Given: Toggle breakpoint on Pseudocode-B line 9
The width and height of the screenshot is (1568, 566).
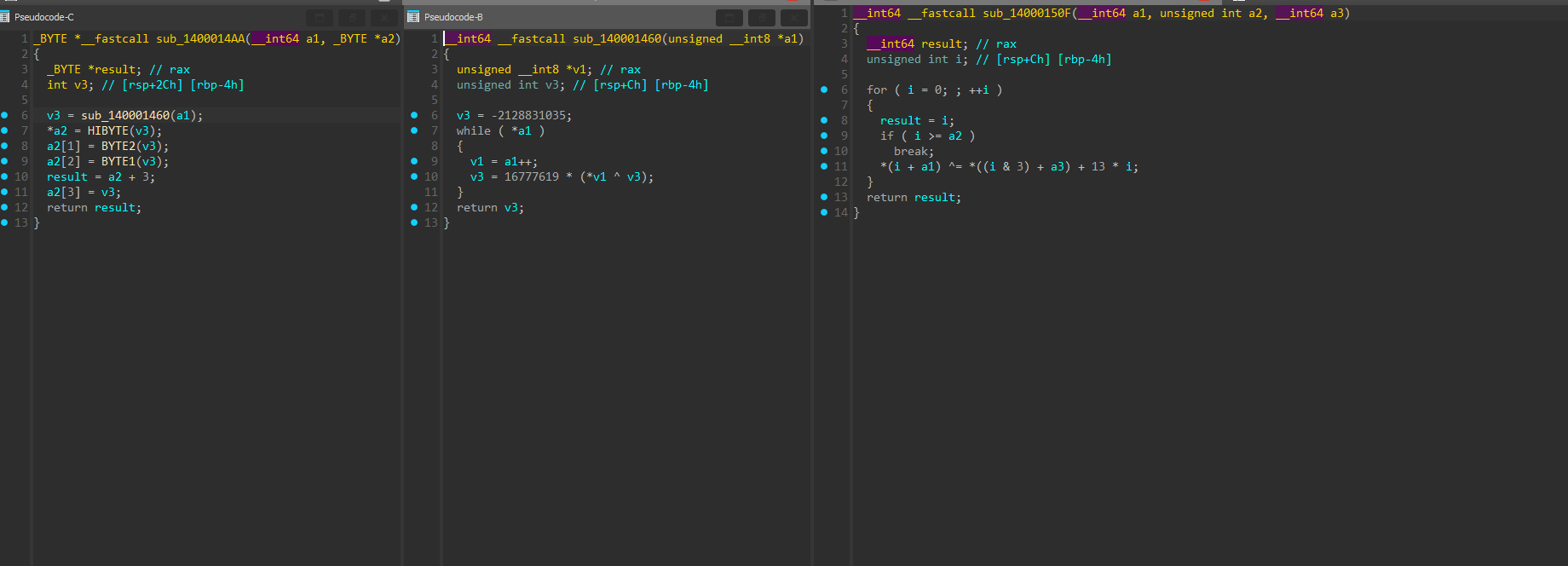Looking at the screenshot, I should click(414, 161).
